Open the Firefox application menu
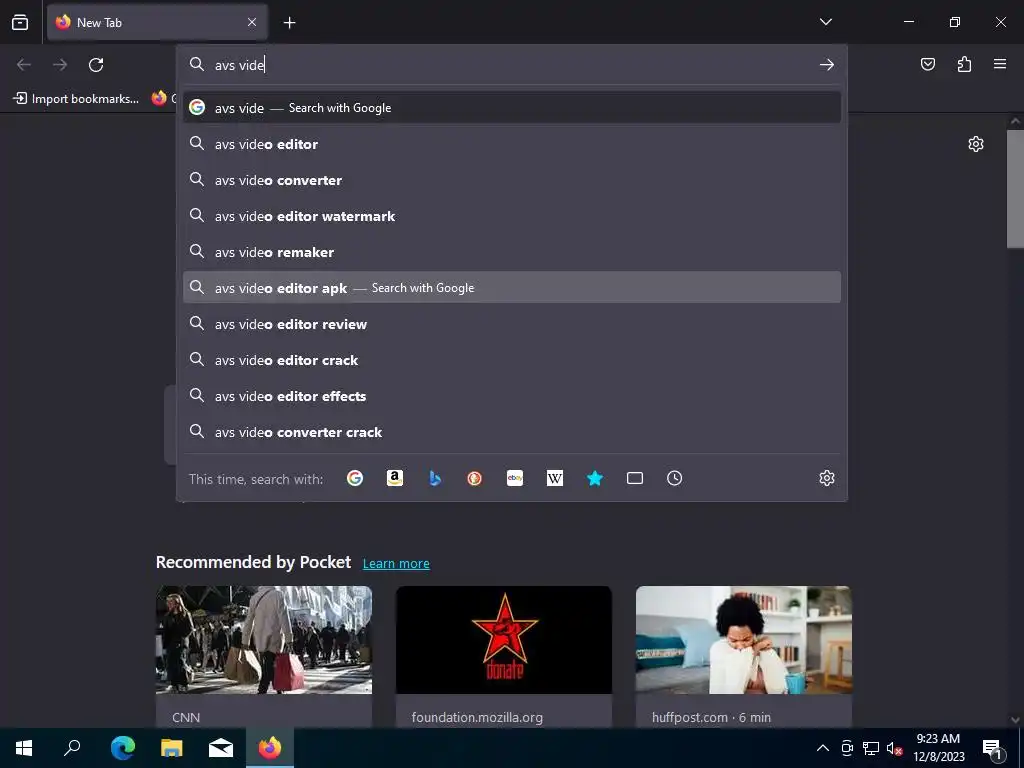The height and width of the screenshot is (768, 1024). coord(1000,64)
